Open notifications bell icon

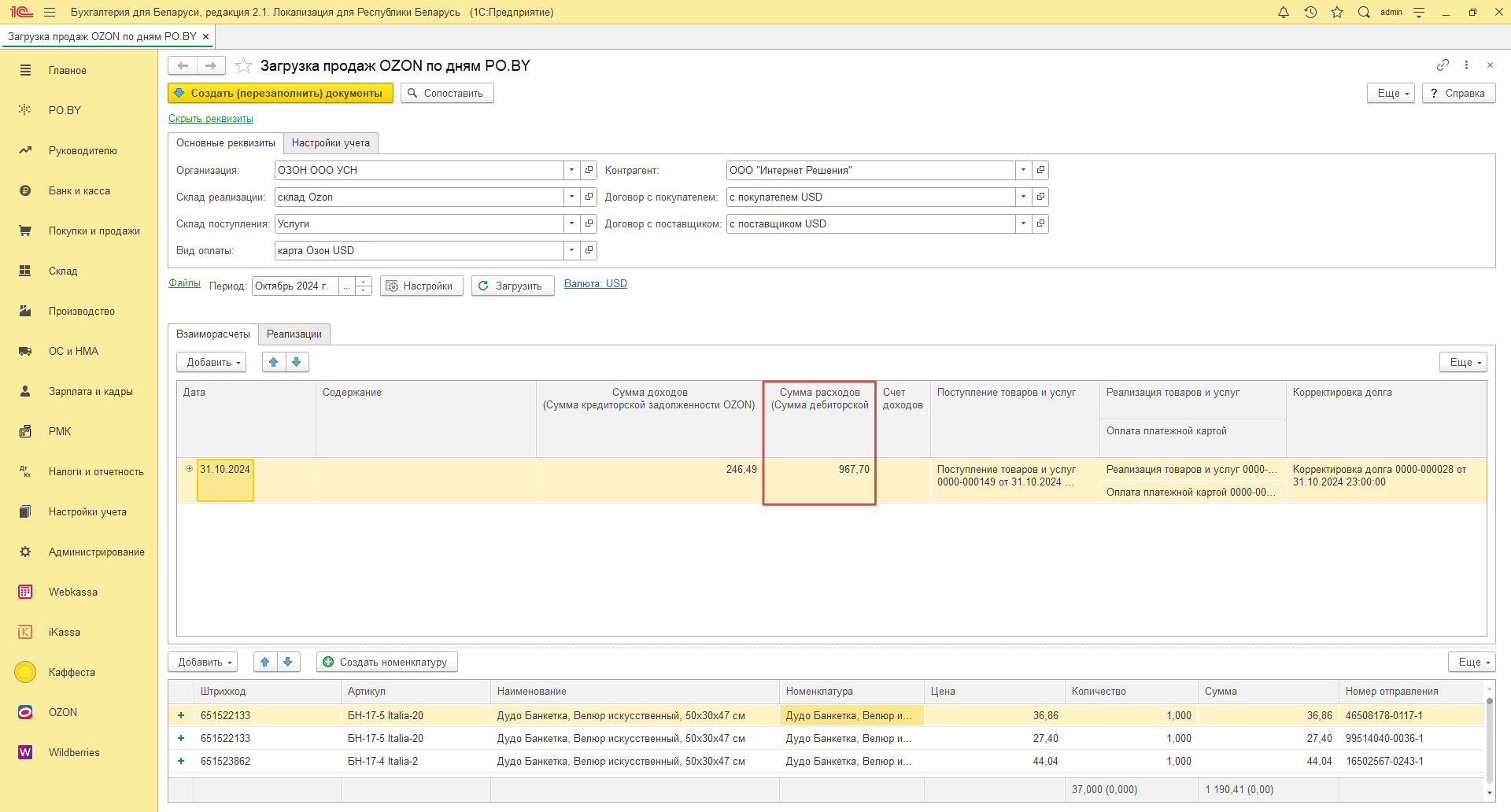(x=1284, y=12)
